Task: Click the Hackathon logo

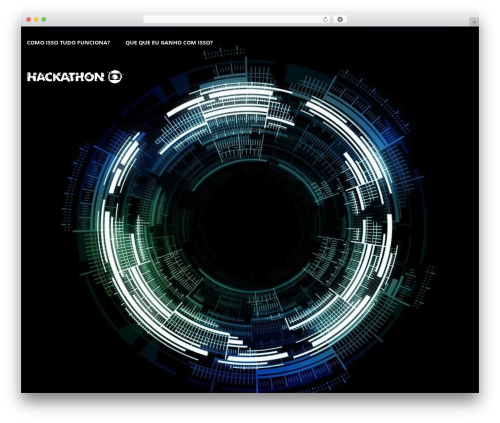Action: (75, 77)
